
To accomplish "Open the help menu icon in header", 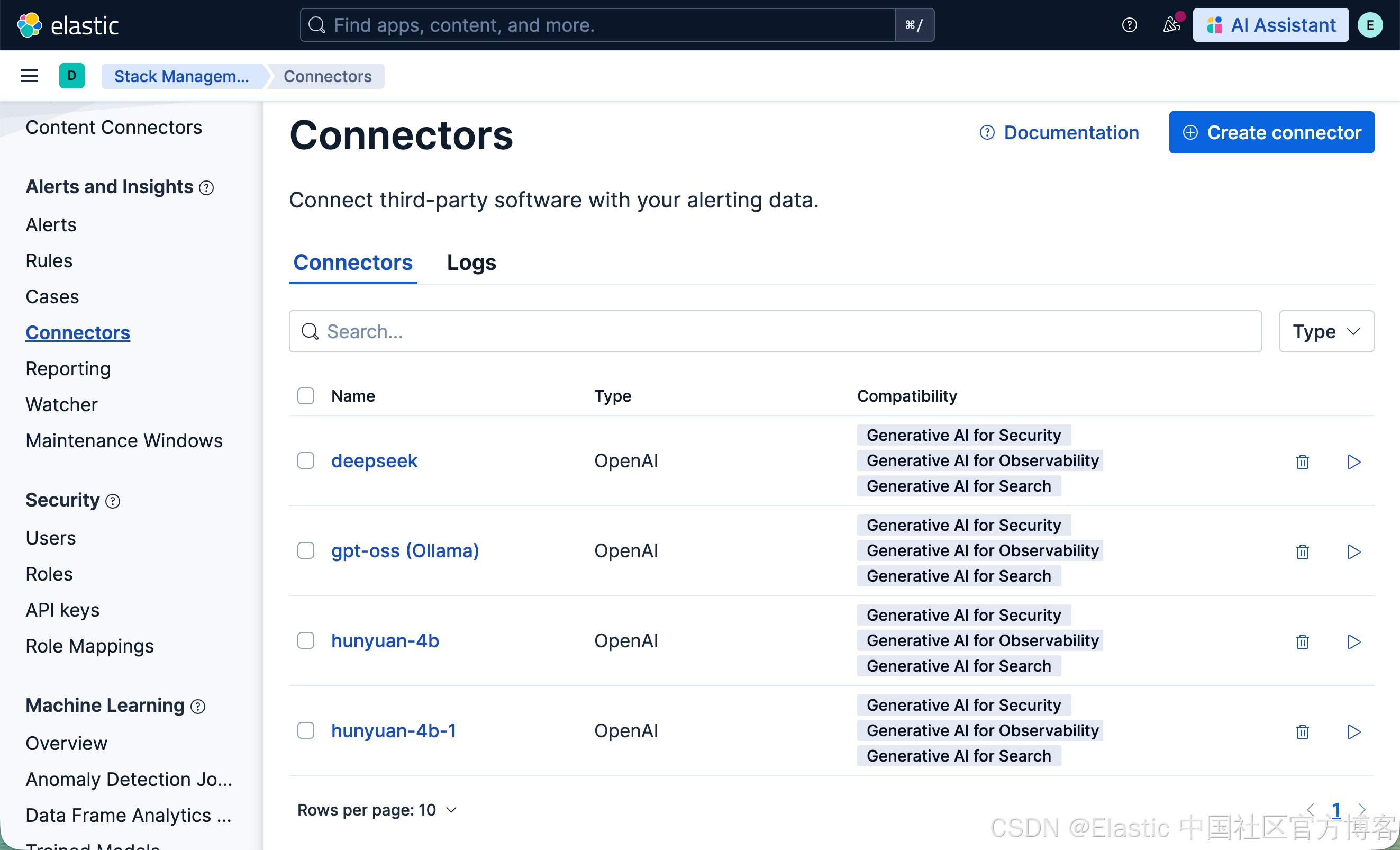I will click(1129, 25).
